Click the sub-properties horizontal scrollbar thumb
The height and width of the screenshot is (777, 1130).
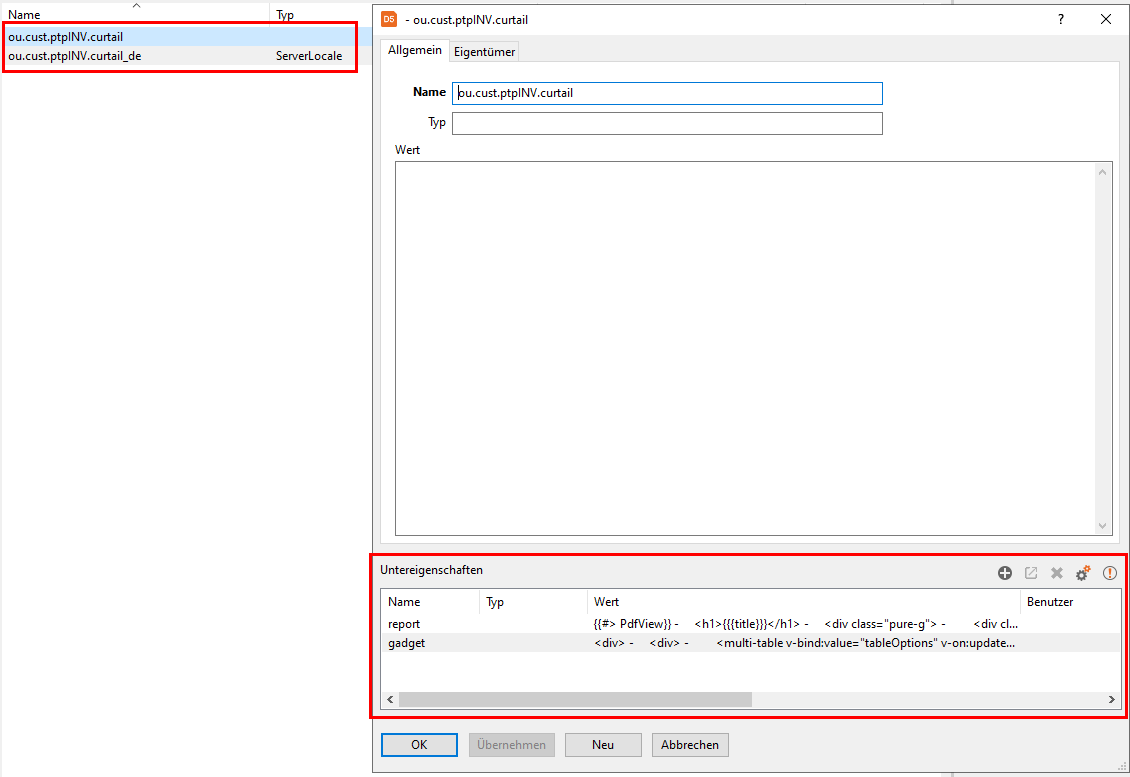(575, 699)
